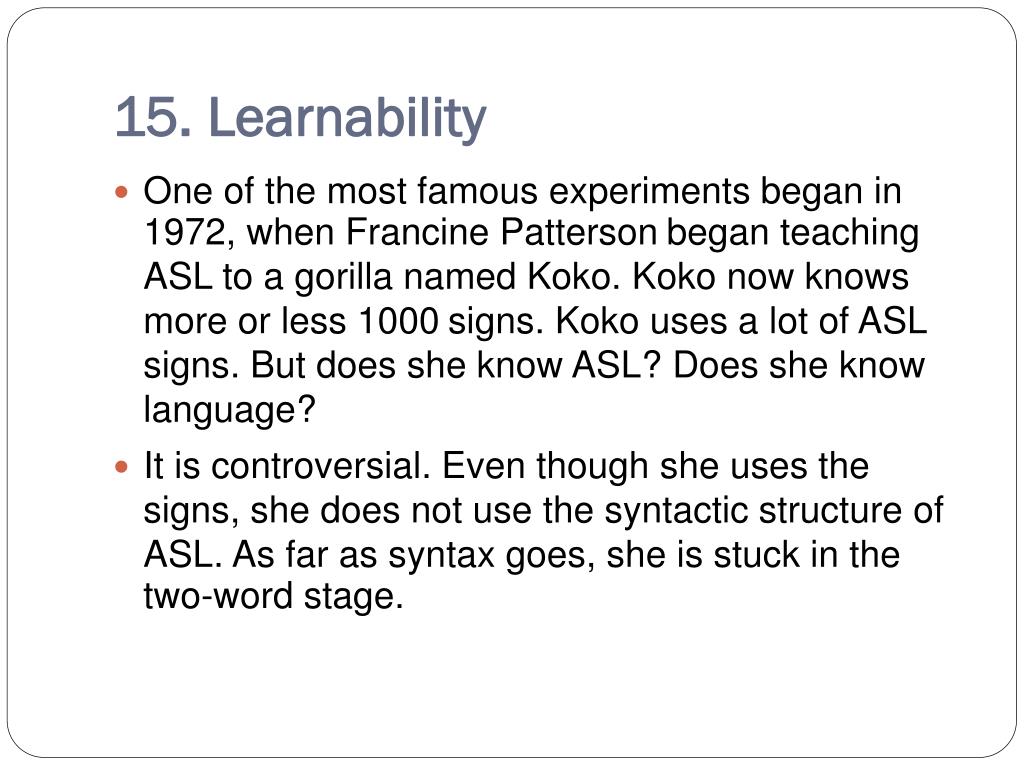Click the word 'language?' ending the first bullet

tap(229, 411)
